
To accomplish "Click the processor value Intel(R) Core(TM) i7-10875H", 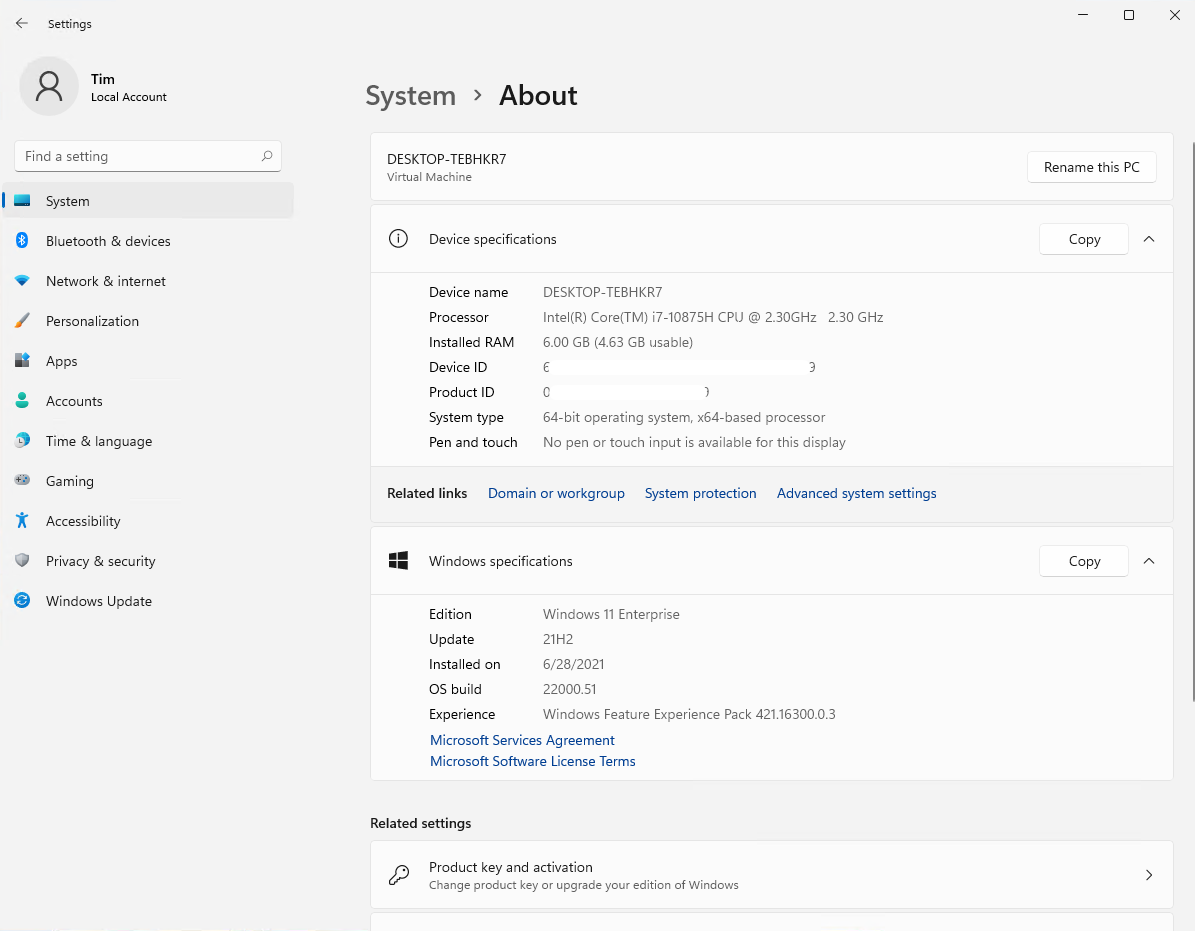I will tap(713, 317).
